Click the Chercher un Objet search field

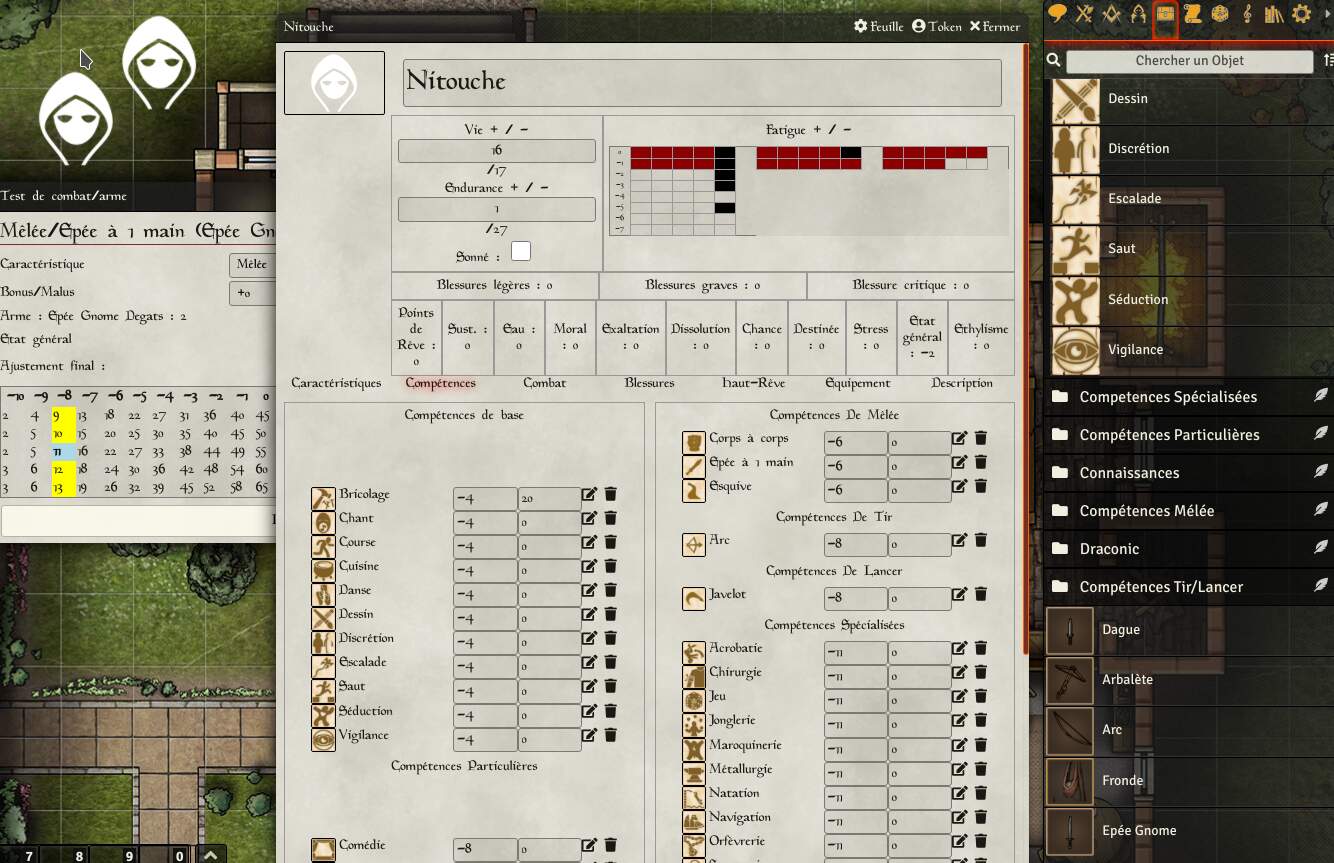[x=1189, y=61]
